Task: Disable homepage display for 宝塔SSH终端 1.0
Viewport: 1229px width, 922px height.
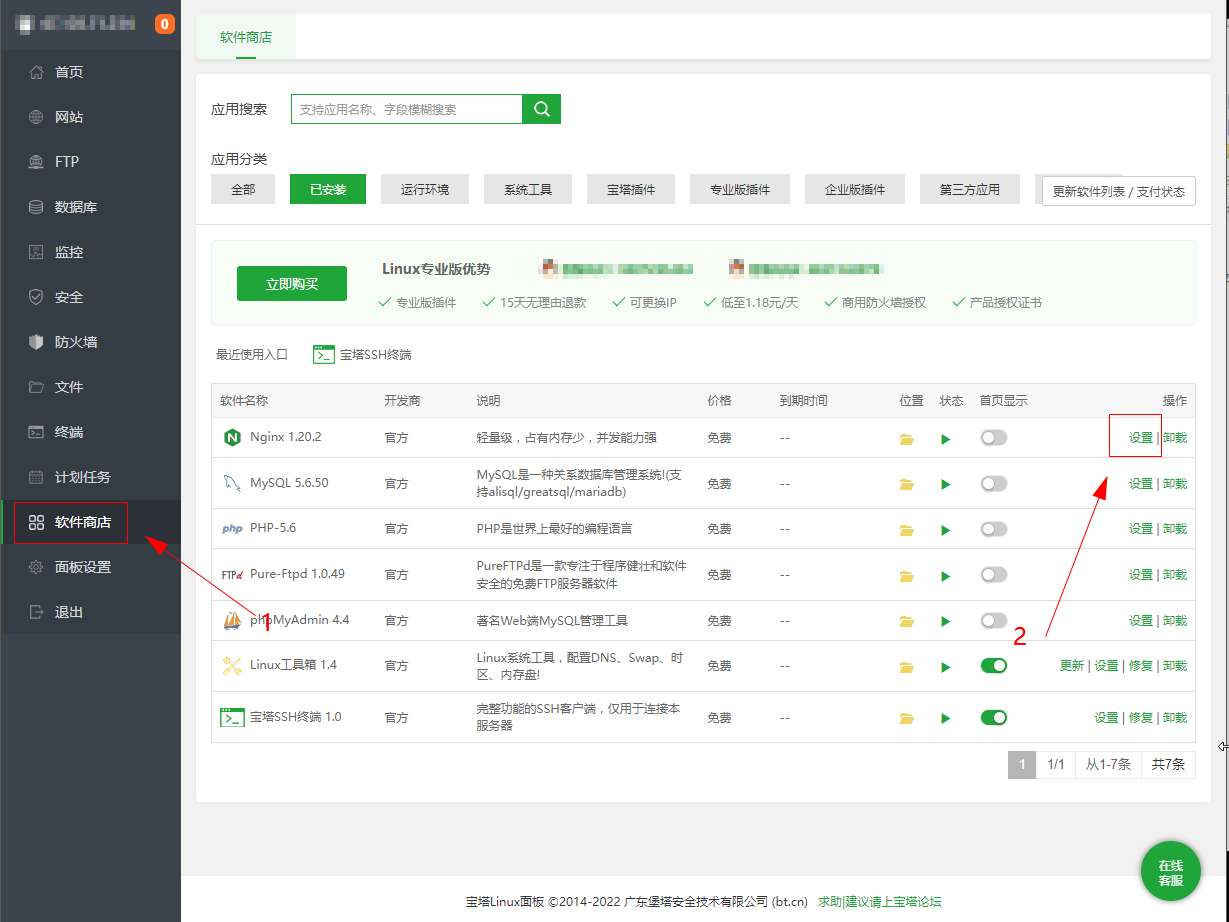Action: click(993, 717)
